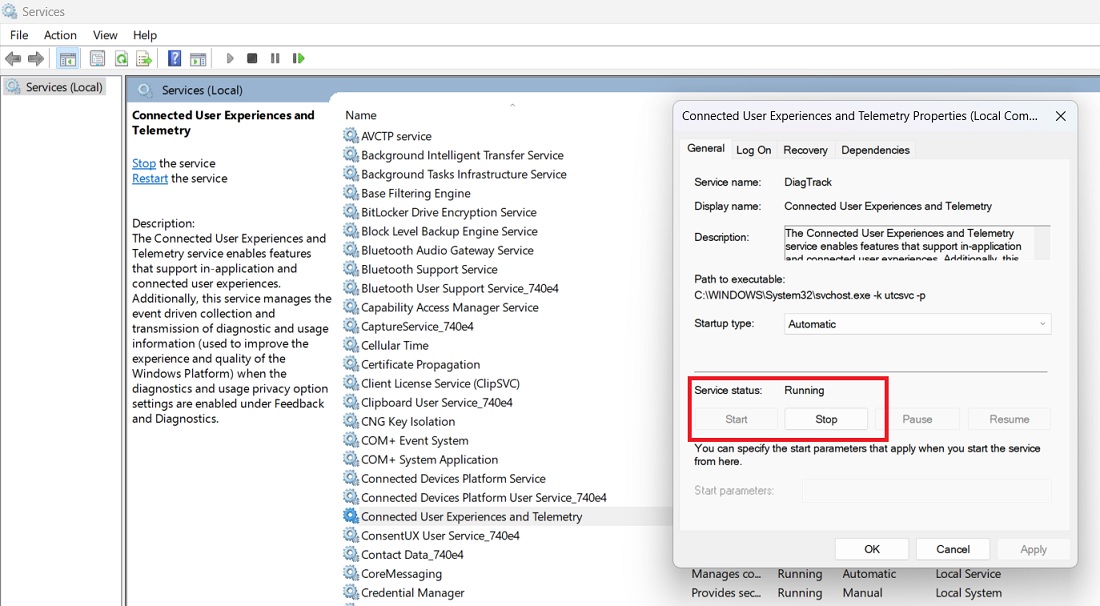Click the forward navigation arrow

coord(37,58)
